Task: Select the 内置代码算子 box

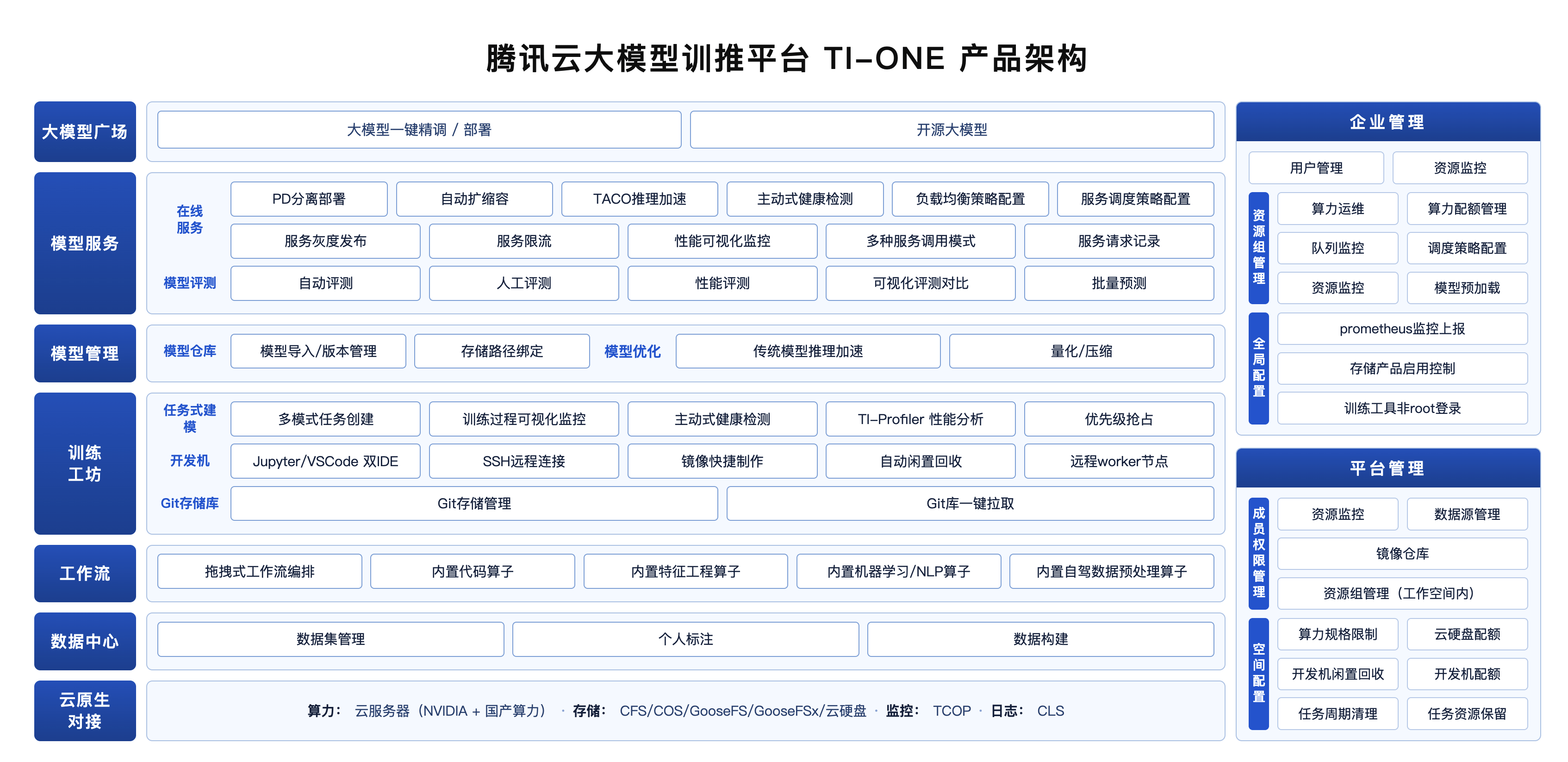Action: click(x=473, y=571)
